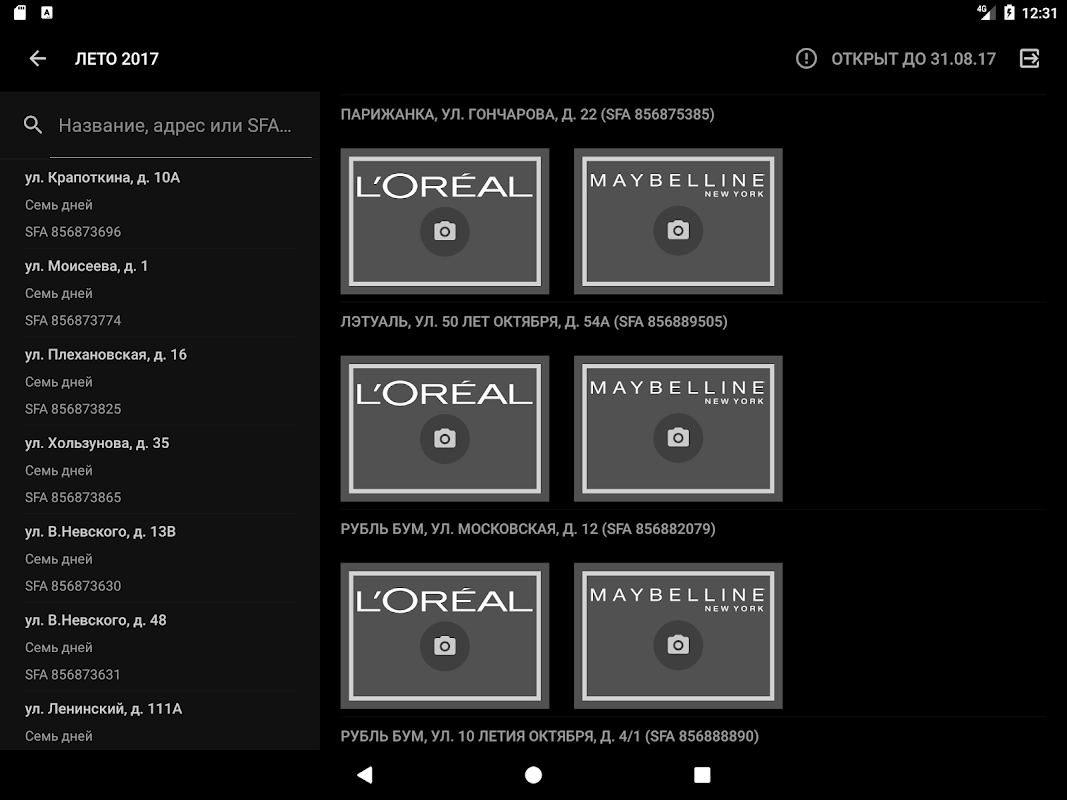Viewport: 1067px width, 800px height.
Task: Tap the battery icon in status bar
Action: [1009, 12]
